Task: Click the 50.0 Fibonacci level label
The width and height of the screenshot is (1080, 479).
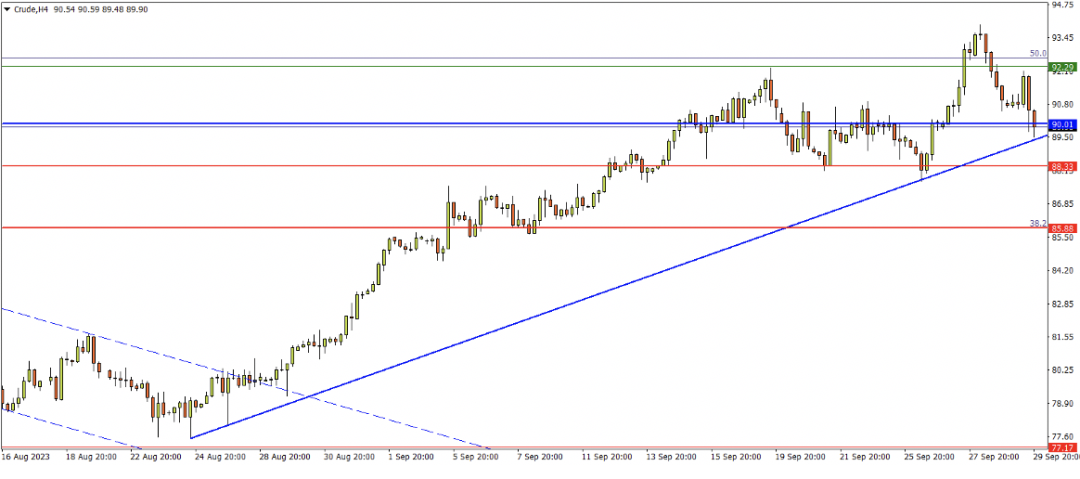Action: point(1037,54)
